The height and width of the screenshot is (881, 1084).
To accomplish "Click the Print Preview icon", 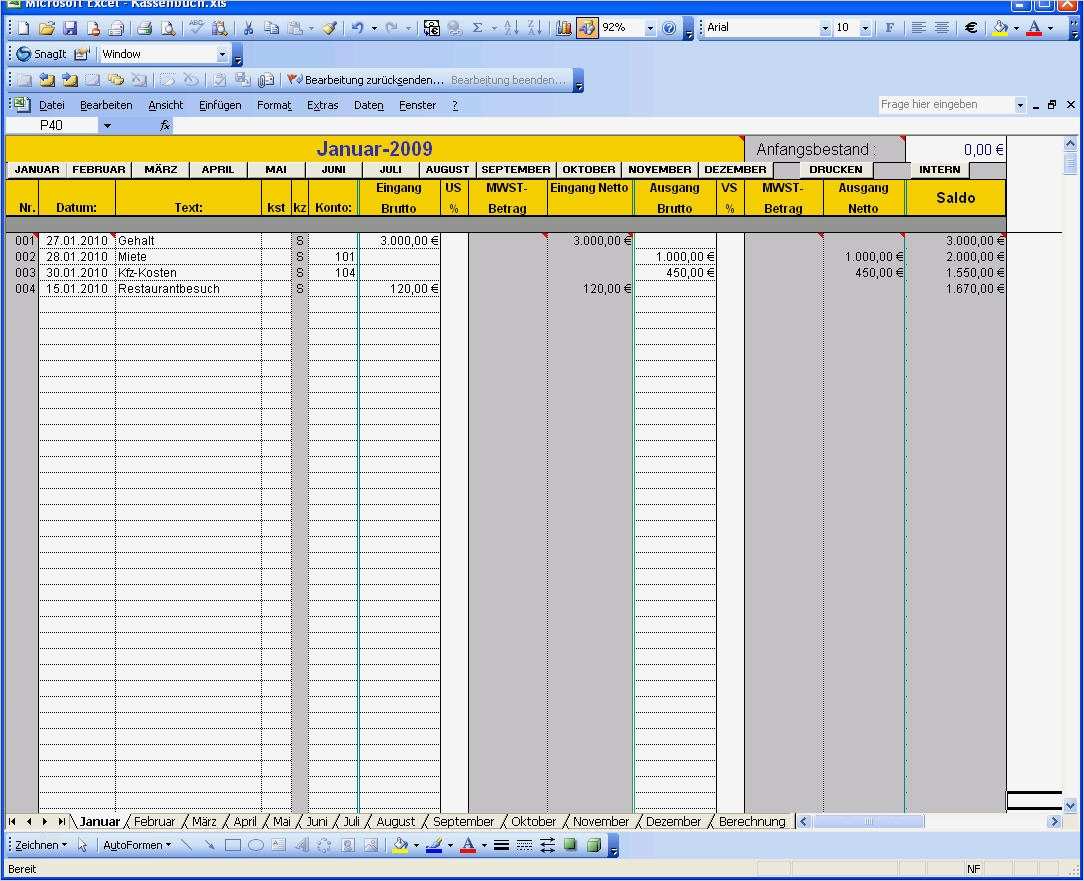I will pos(168,28).
